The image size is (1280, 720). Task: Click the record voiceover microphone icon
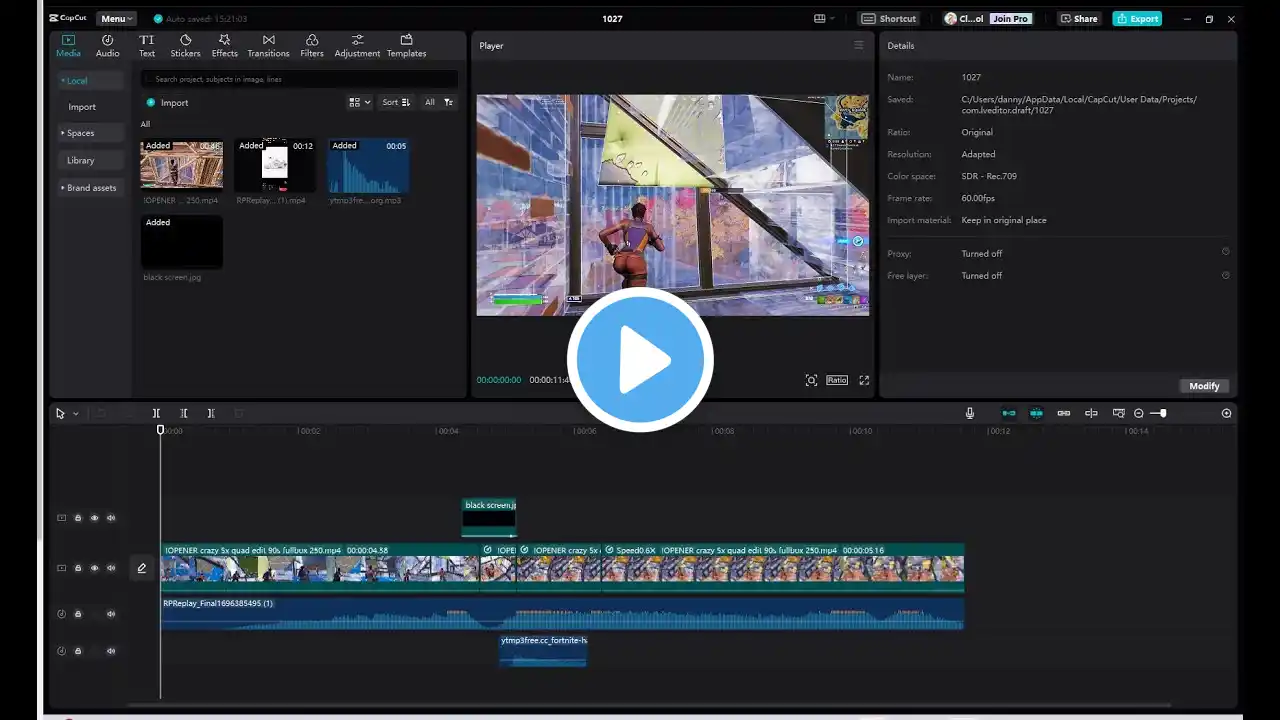click(x=969, y=413)
